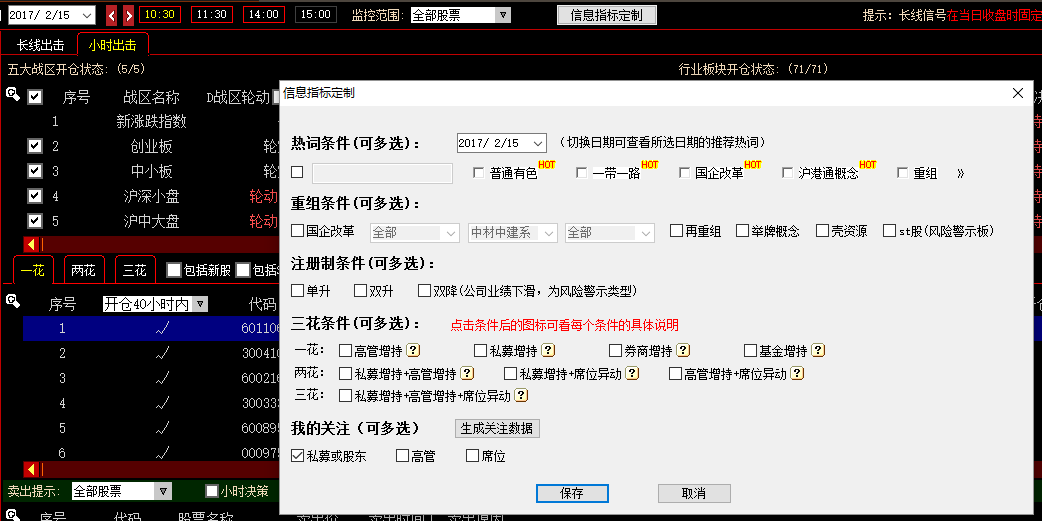1042x521 pixels.
Task: Click the red next-date arrow button
Action: click(128, 15)
